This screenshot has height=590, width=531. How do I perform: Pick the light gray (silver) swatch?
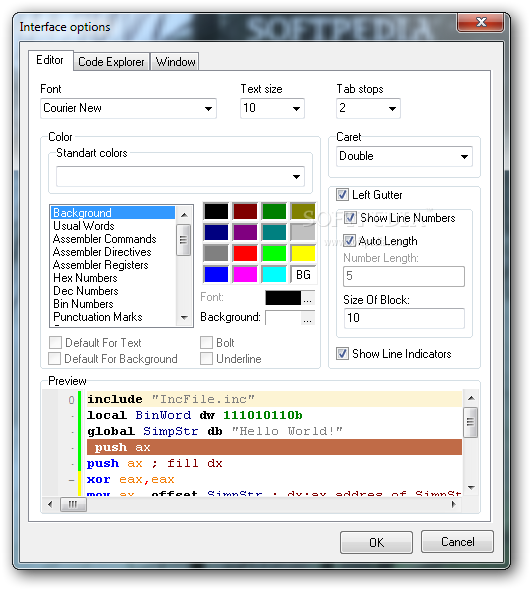(x=303, y=232)
